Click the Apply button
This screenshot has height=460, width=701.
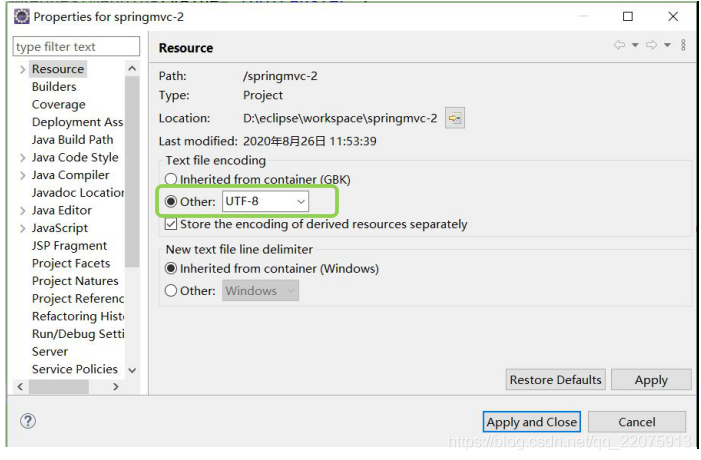tap(651, 380)
